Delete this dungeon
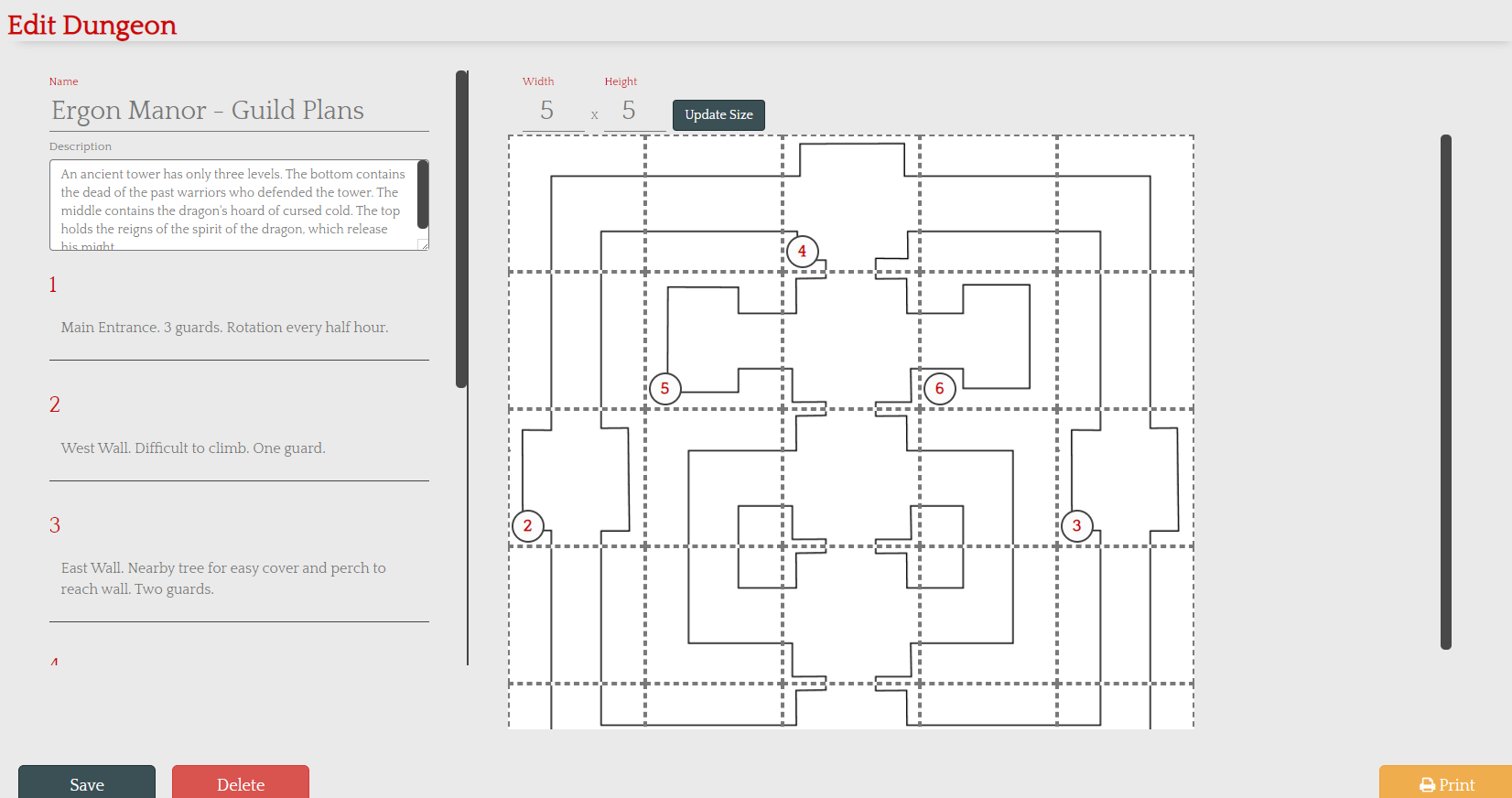This screenshot has width=1512, height=798. pos(241,783)
